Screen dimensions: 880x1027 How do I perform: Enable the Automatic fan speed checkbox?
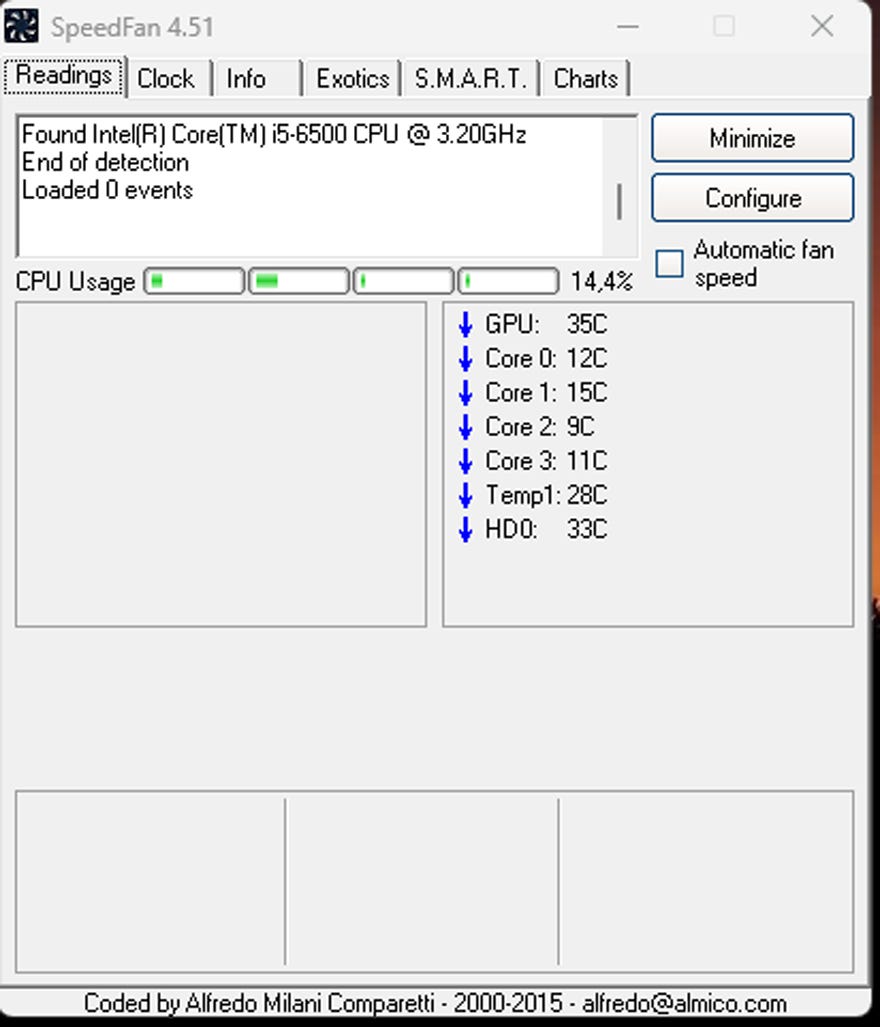[x=669, y=263]
